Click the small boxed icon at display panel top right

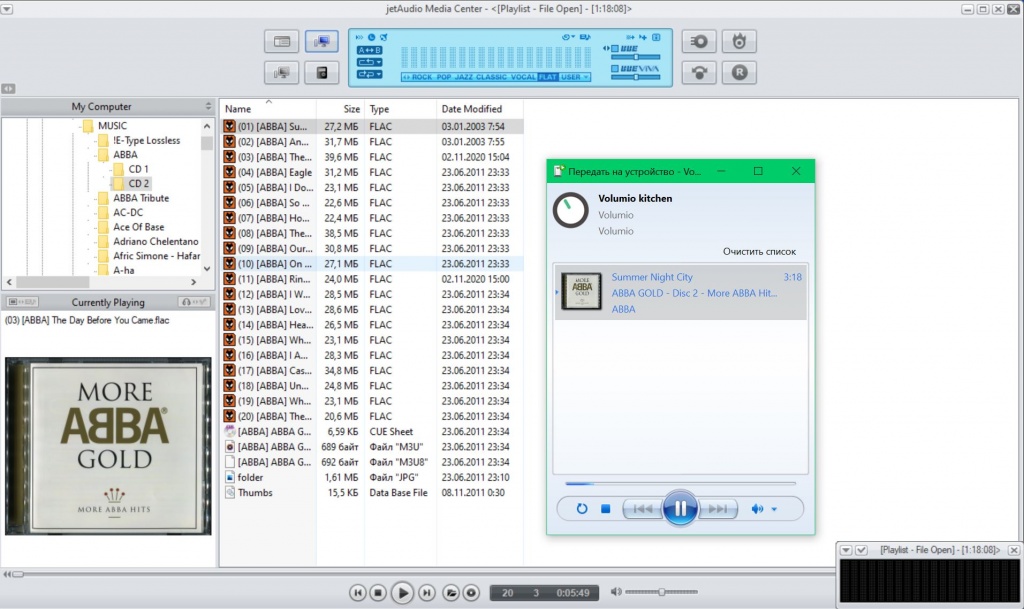656,37
